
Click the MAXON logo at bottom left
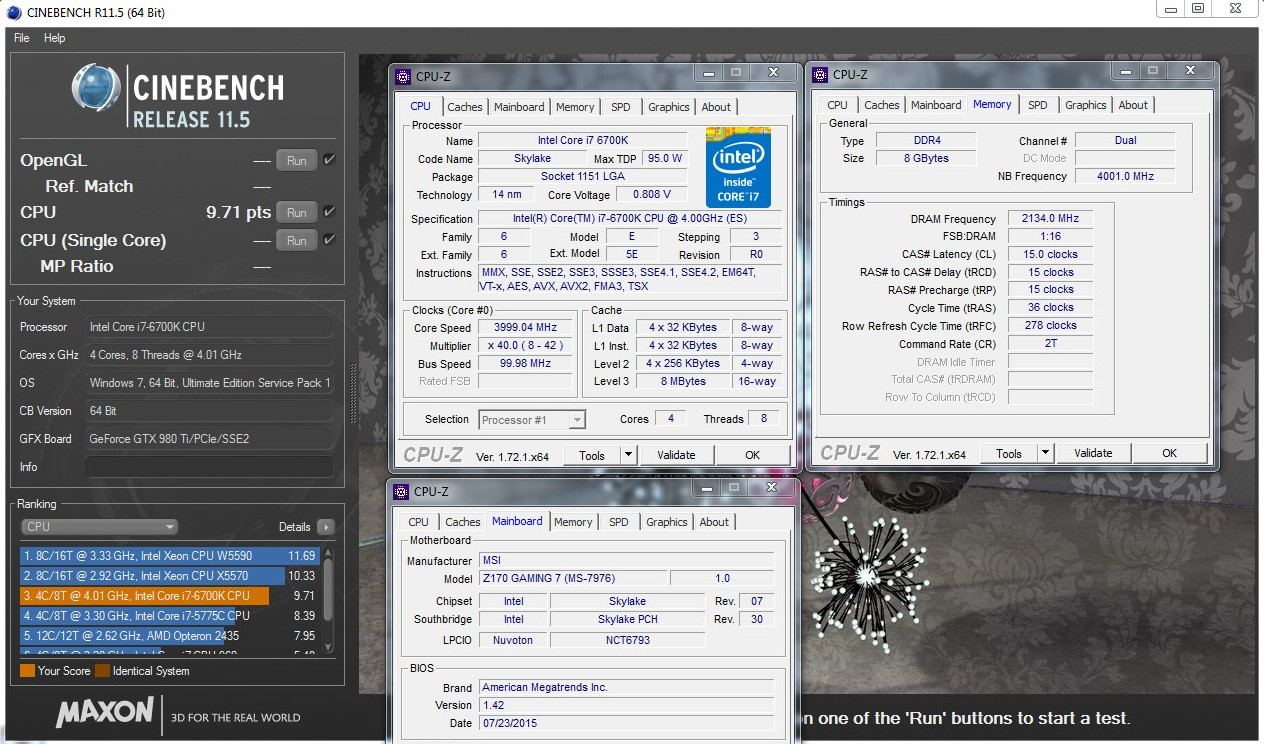[x=104, y=714]
